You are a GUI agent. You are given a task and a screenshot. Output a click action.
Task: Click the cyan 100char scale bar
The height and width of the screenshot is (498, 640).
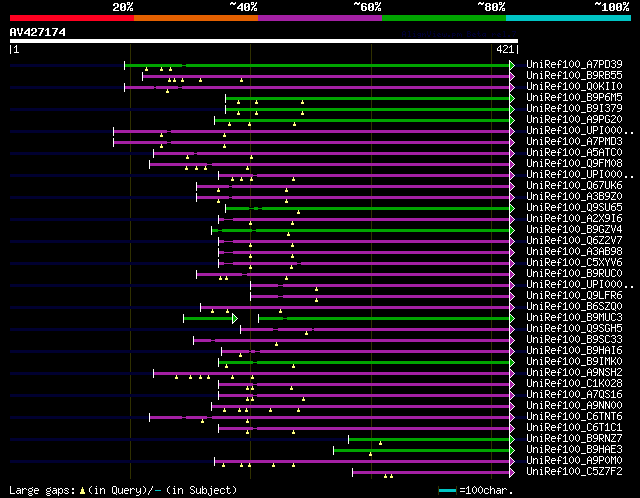447,490
